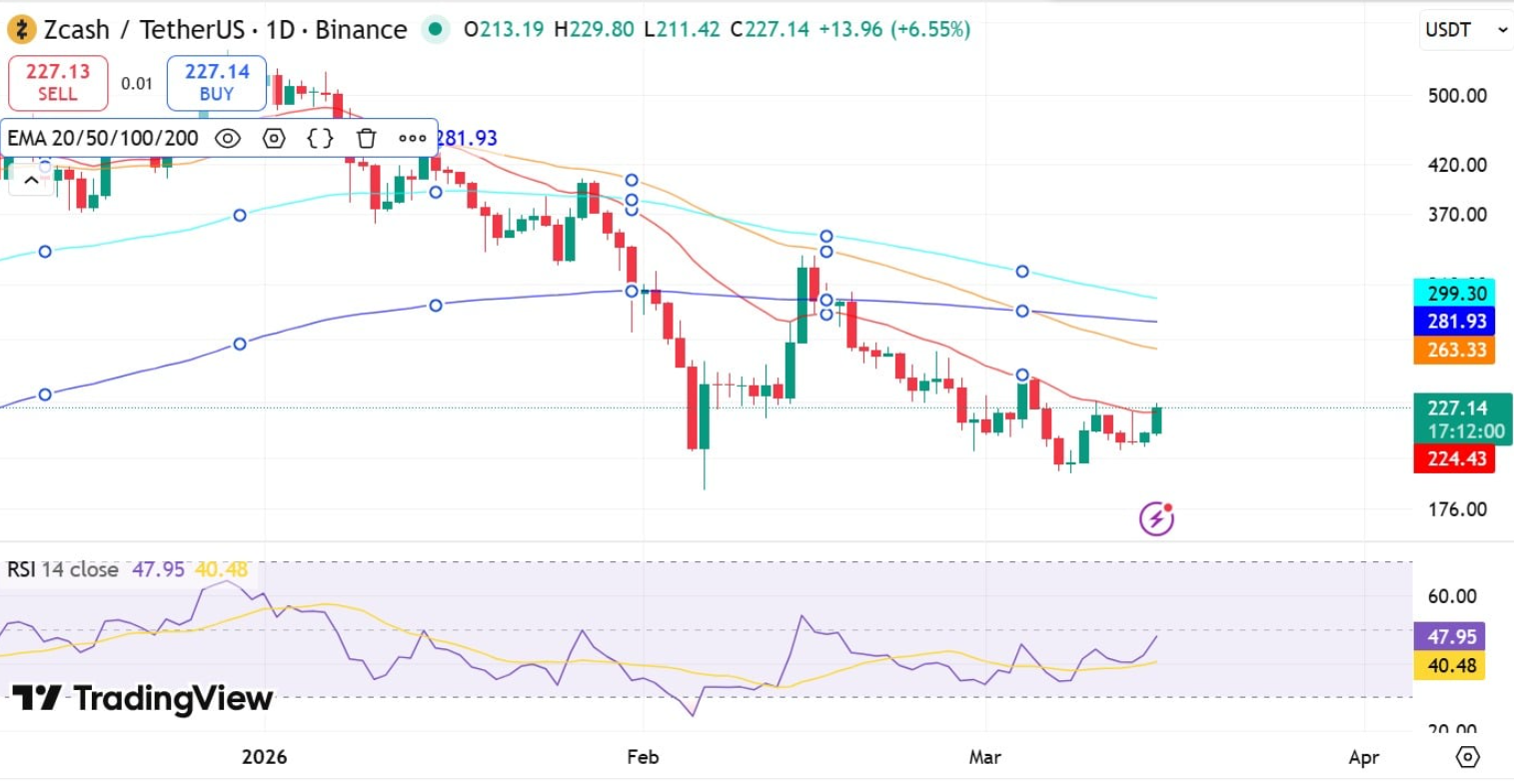Image resolution: width=1514 pixels, height=784 pixels.
Task: Open the USDT currency dropdown
Action: [x=1465, y=30]
